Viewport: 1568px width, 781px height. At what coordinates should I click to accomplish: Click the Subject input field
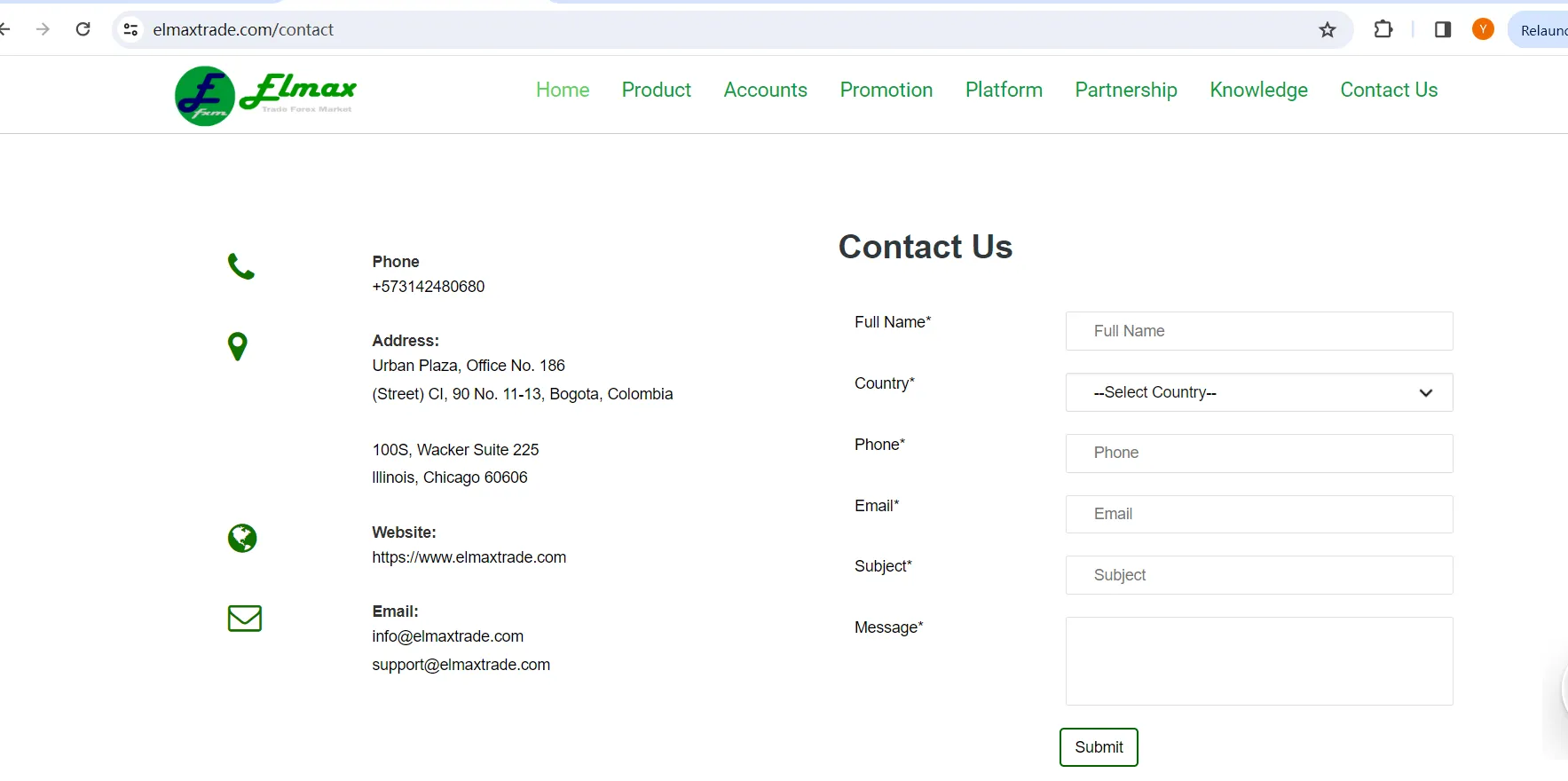tap(1259, 575)
